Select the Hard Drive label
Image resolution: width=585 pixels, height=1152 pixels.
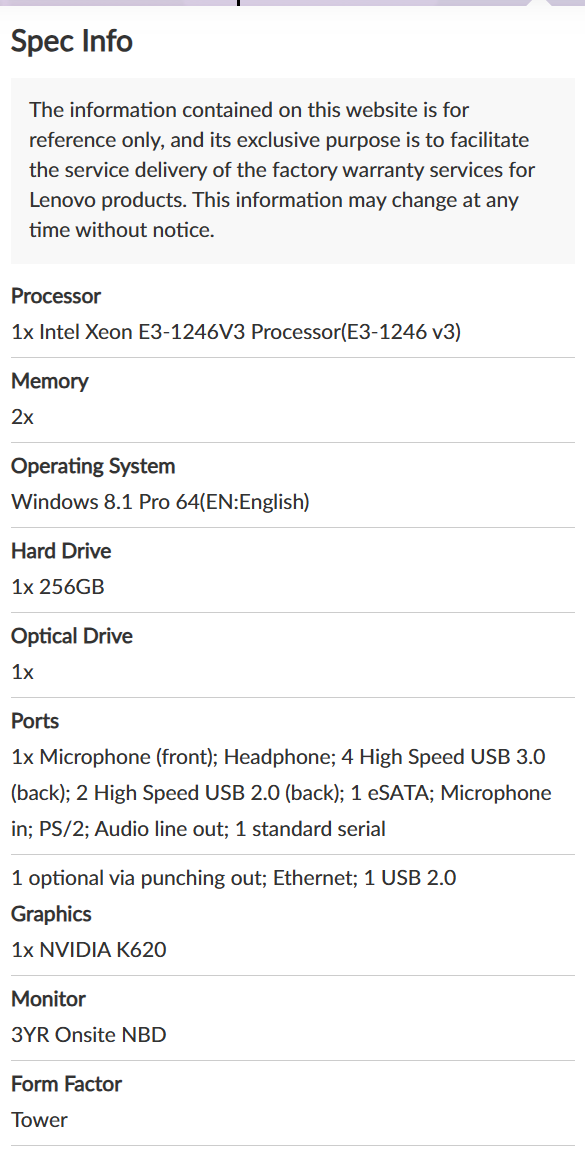[61, 551]
